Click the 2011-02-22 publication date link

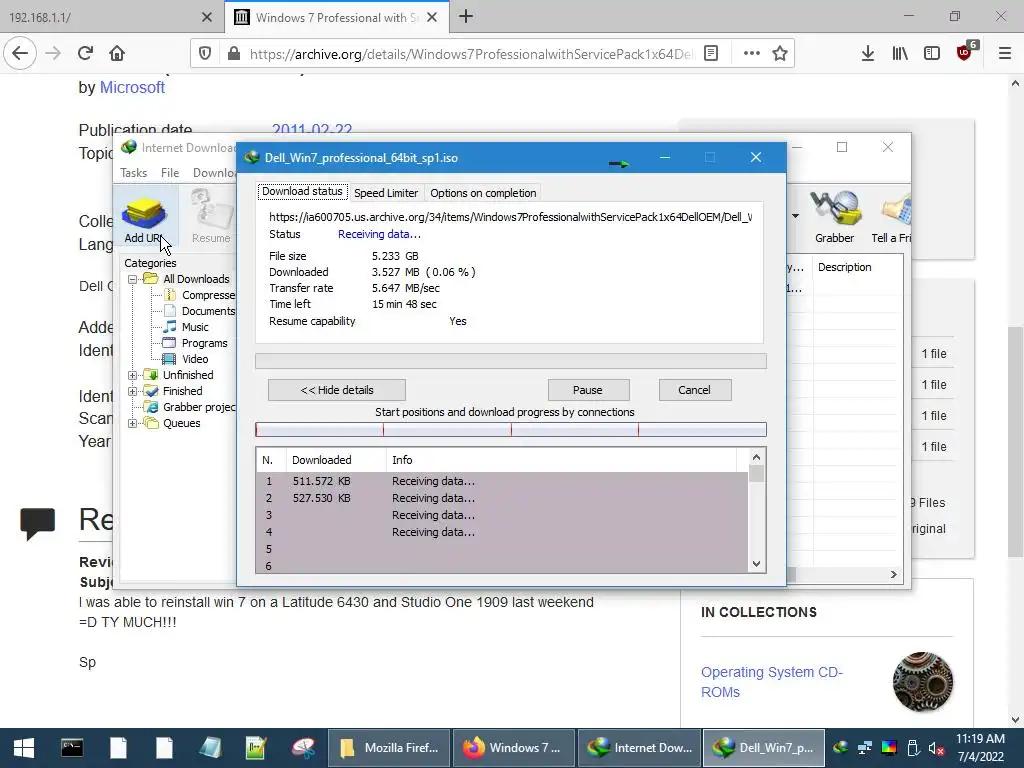[312, 129]
